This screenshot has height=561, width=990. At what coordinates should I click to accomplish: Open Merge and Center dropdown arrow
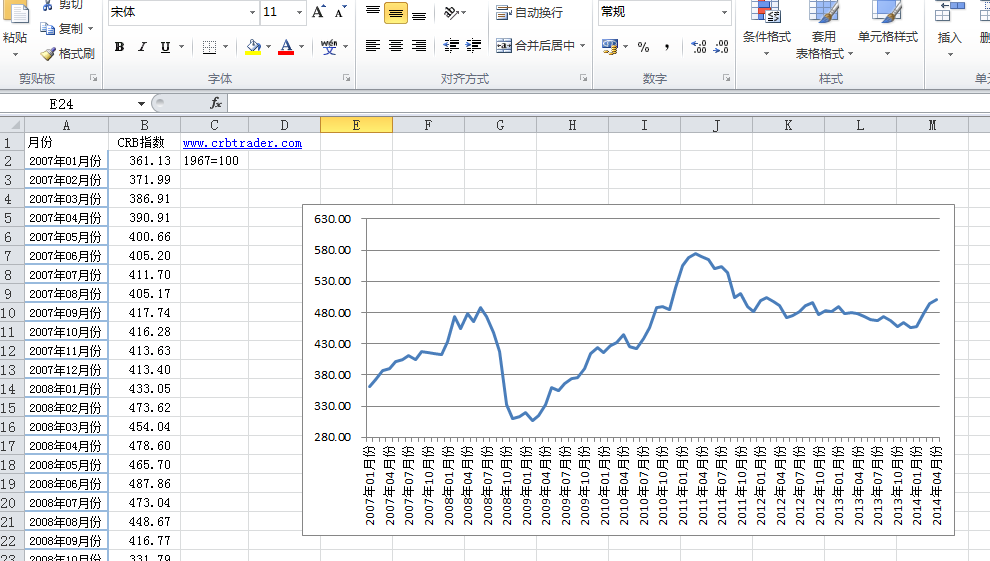pos(582,45)
